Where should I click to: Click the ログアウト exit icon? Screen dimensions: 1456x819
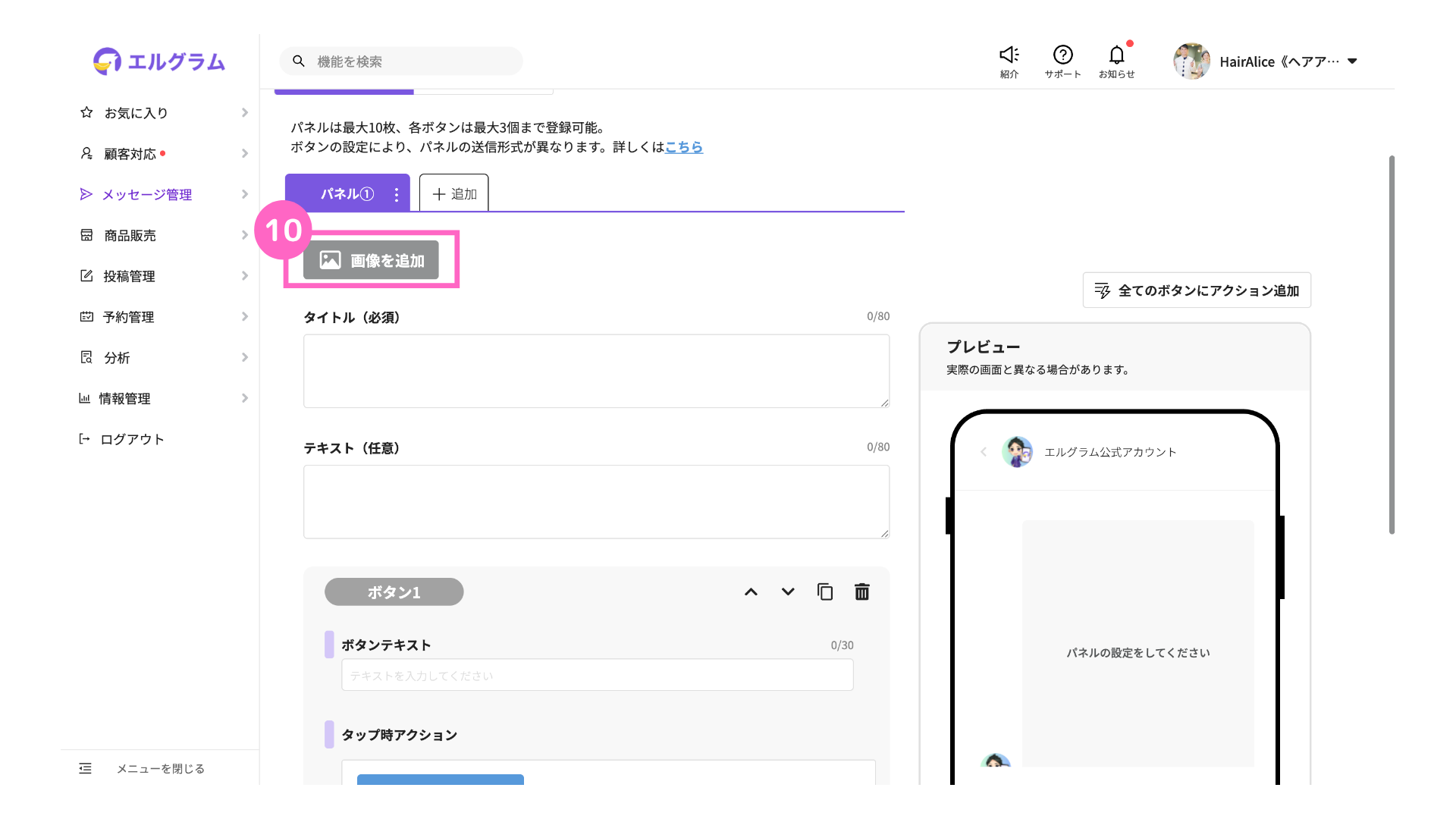[x=84, y=439]
